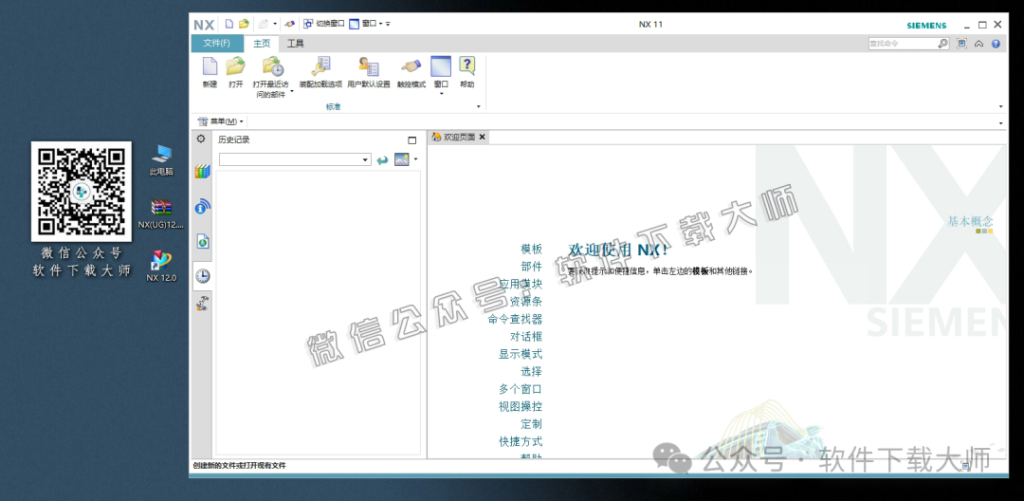Screen dimensions: 1024x501
Task: Click the 显示模式 link
Action: pyautogui.click(x=520, y=354)
